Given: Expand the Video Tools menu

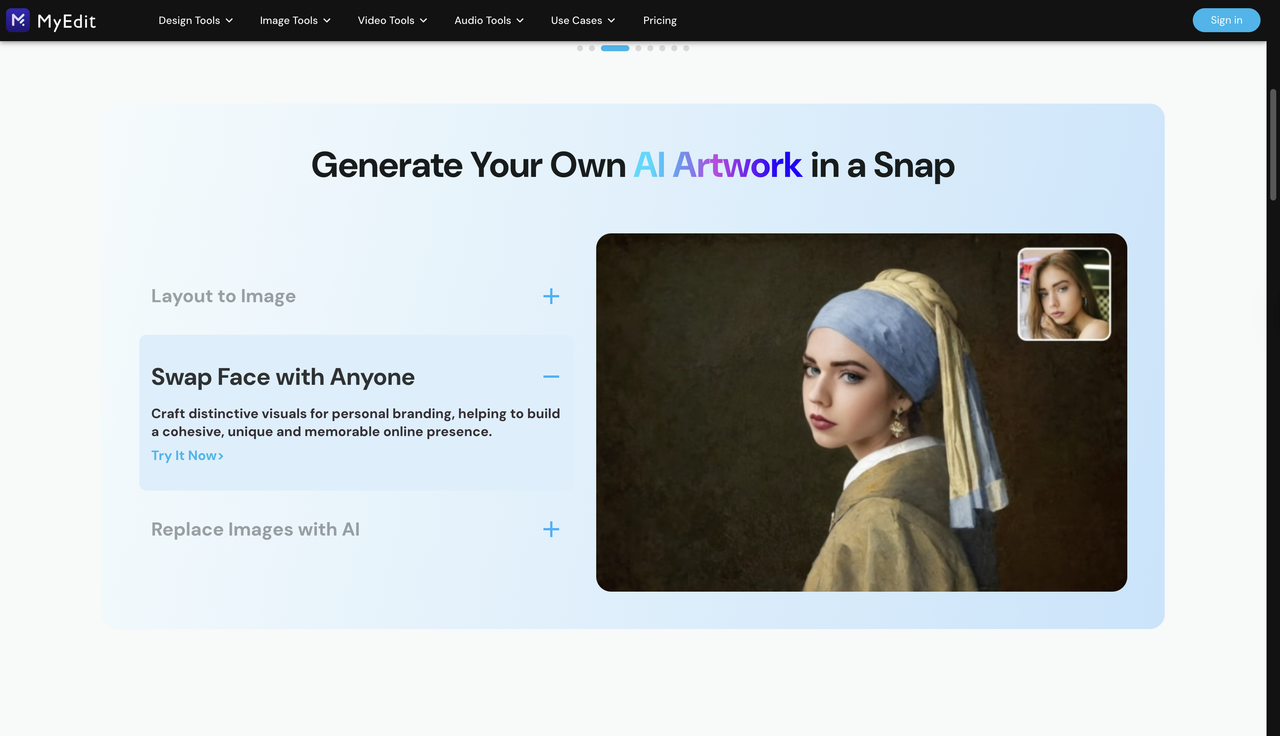Looking at the screenshot, I should tap(393, 20).
